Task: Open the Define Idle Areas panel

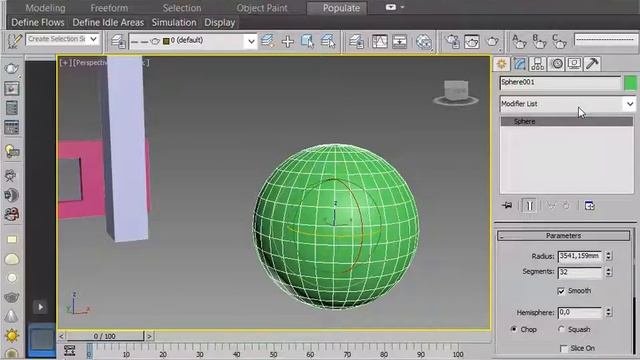Action: click(108, 22)
